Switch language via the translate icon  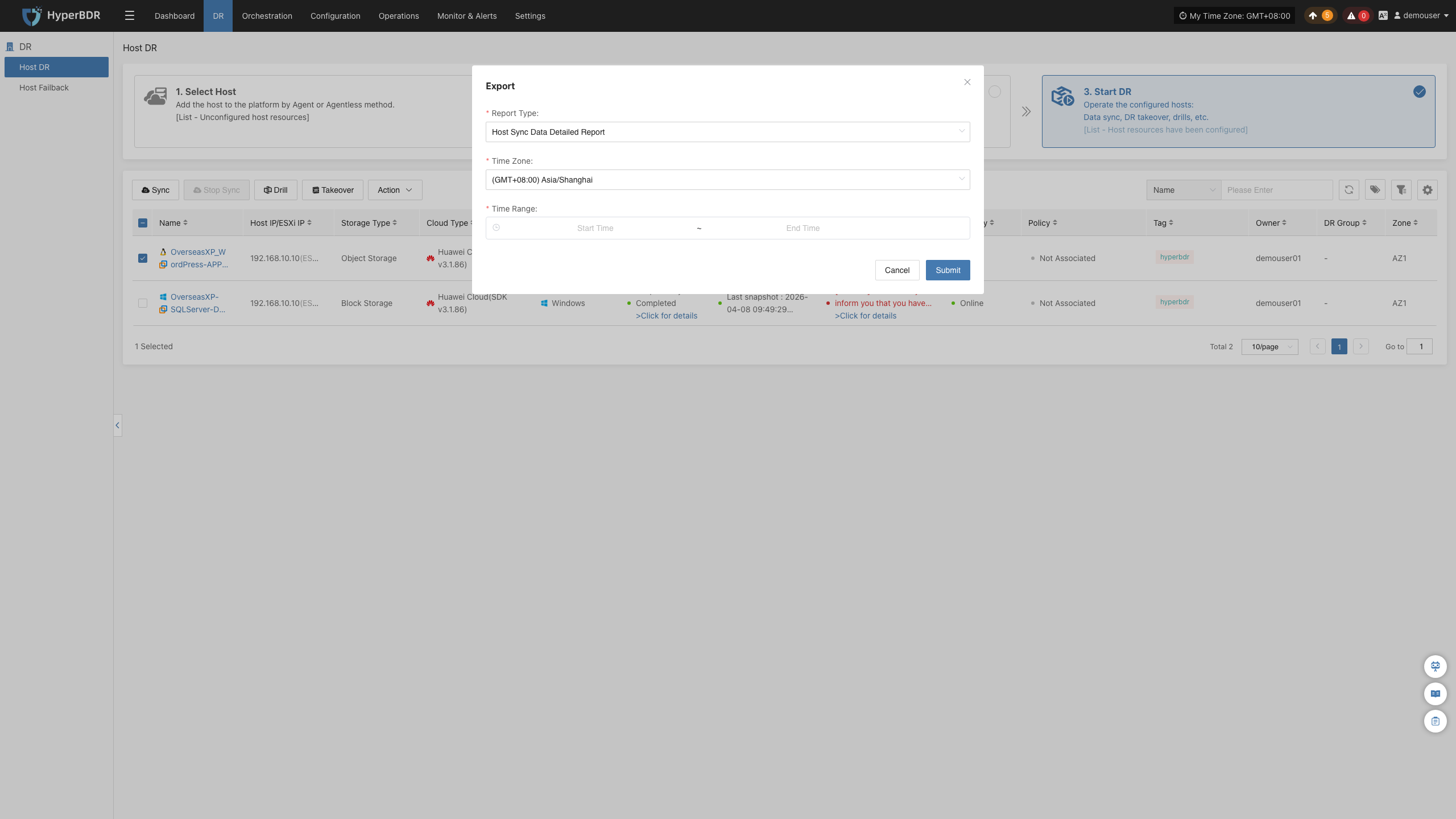pyautogui.click(x=1383, y=16)
